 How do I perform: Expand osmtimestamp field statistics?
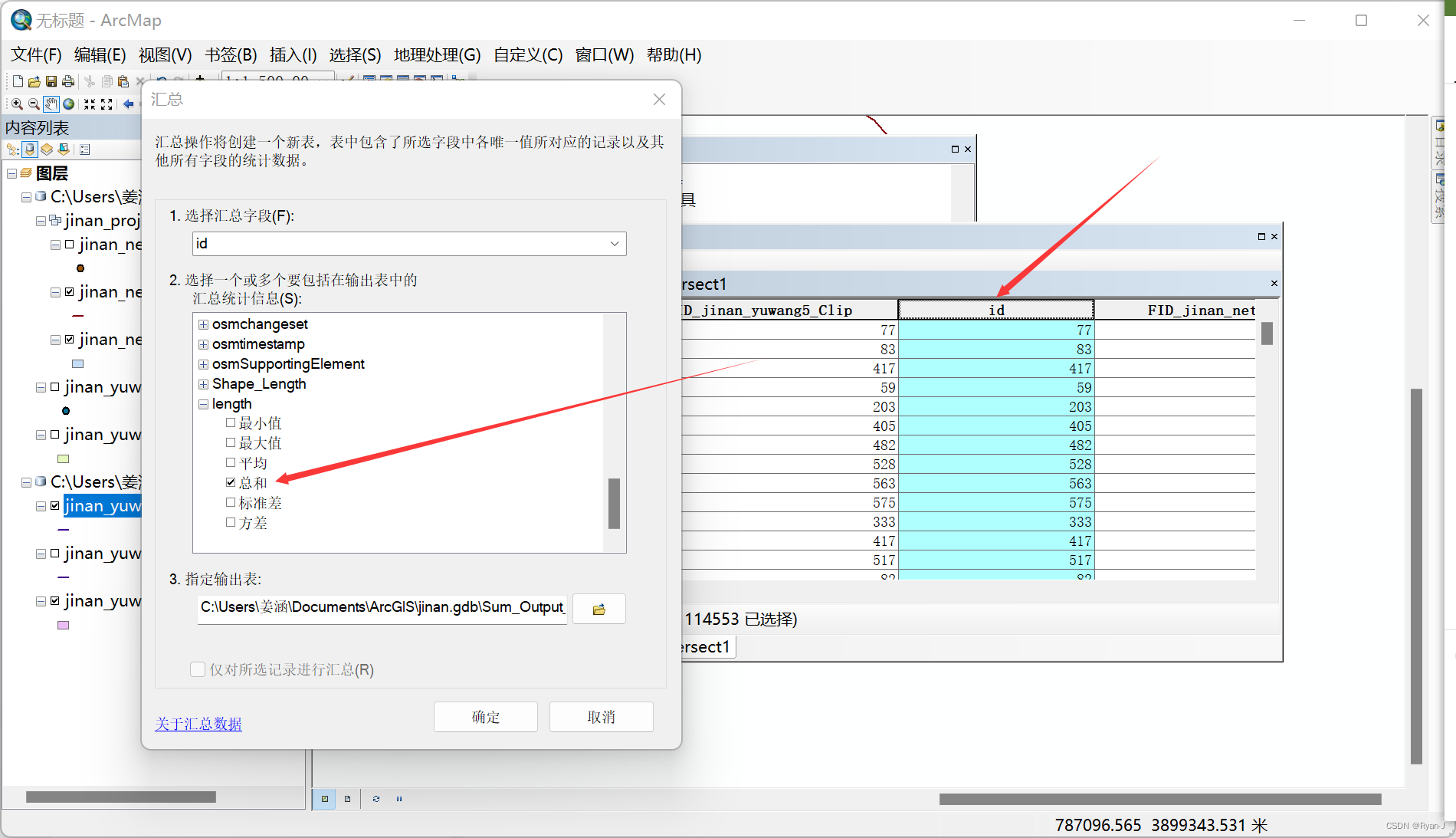(x=203, y=344)
